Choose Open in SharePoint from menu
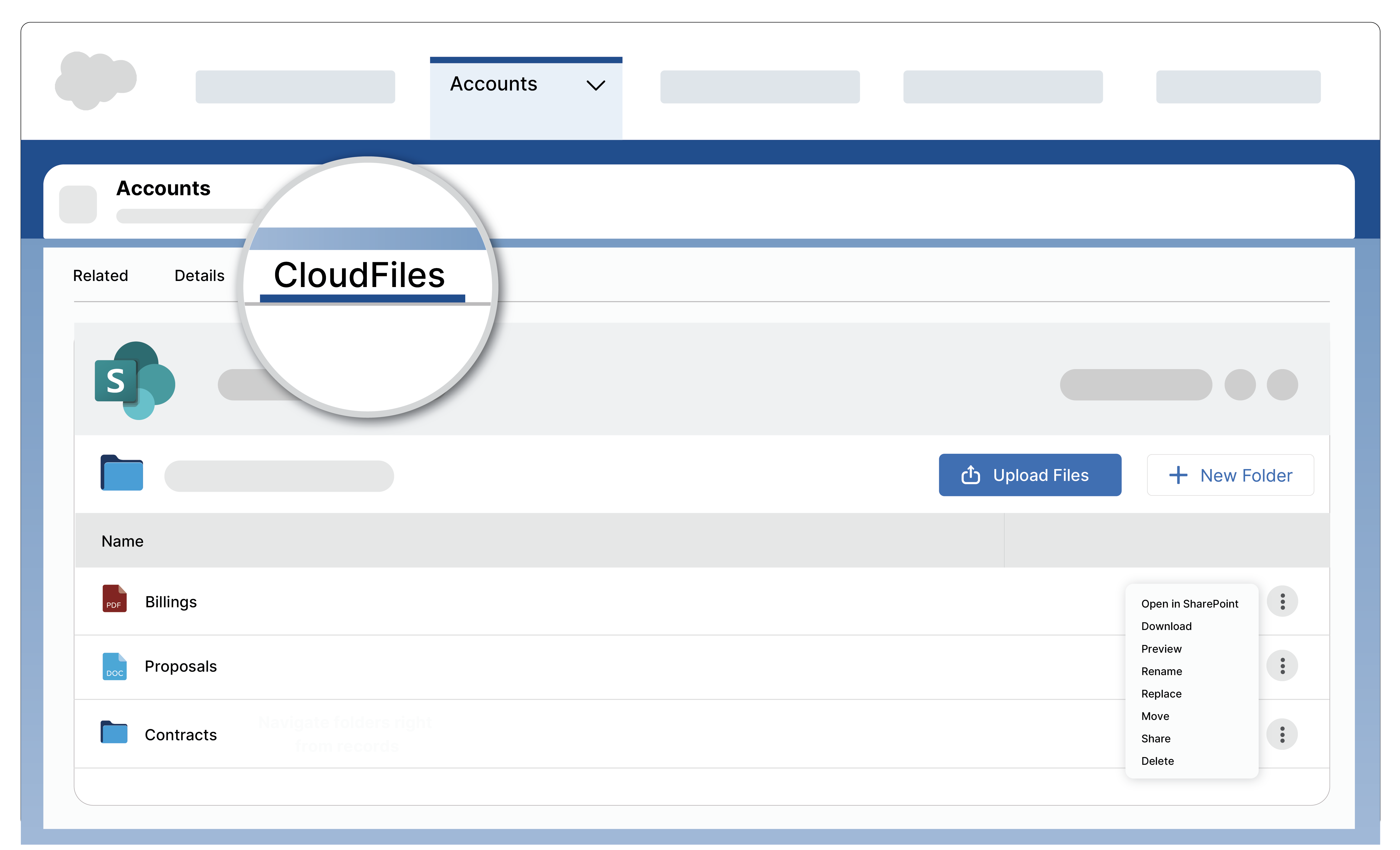This screenshot has height=850, width=1400. click(x=1189, y=604)
